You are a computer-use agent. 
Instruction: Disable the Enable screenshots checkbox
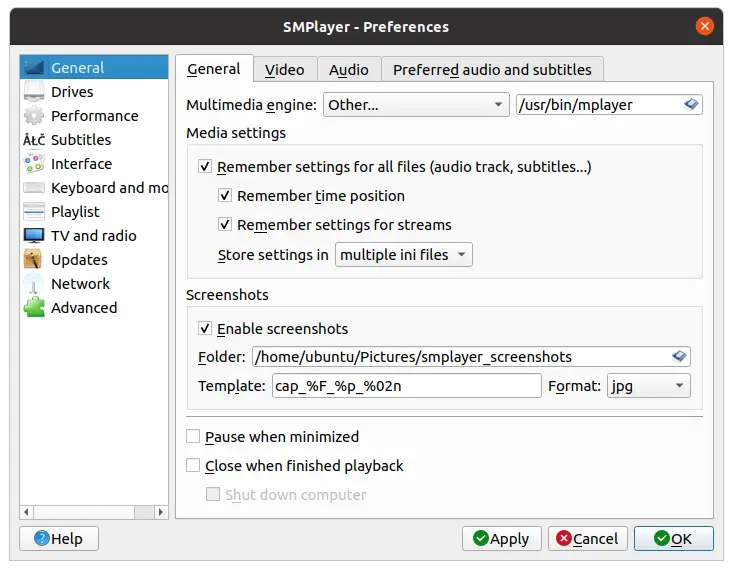(205, 328)
